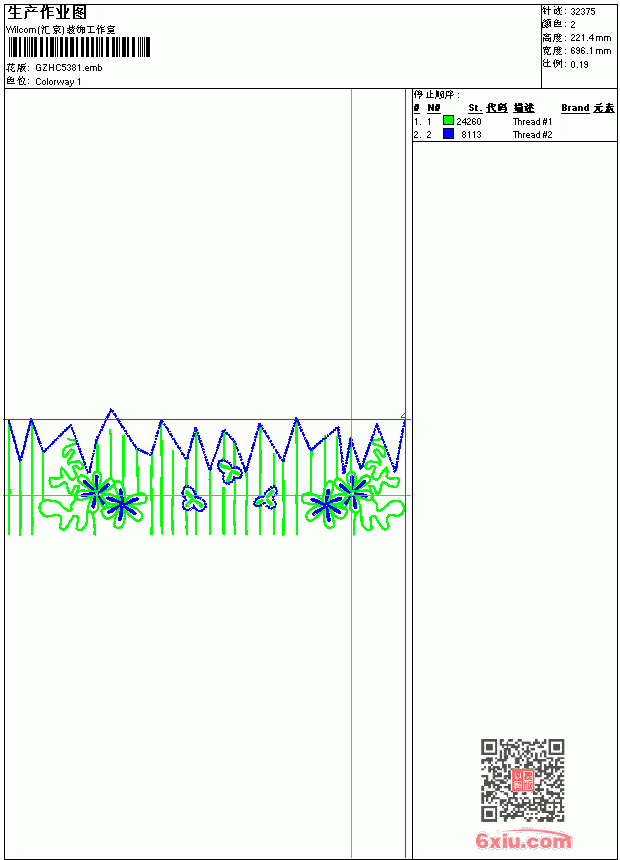Click the Colorway 1 label
The width and height of the screenshot is (620, 860).
[x=58, y=82]
